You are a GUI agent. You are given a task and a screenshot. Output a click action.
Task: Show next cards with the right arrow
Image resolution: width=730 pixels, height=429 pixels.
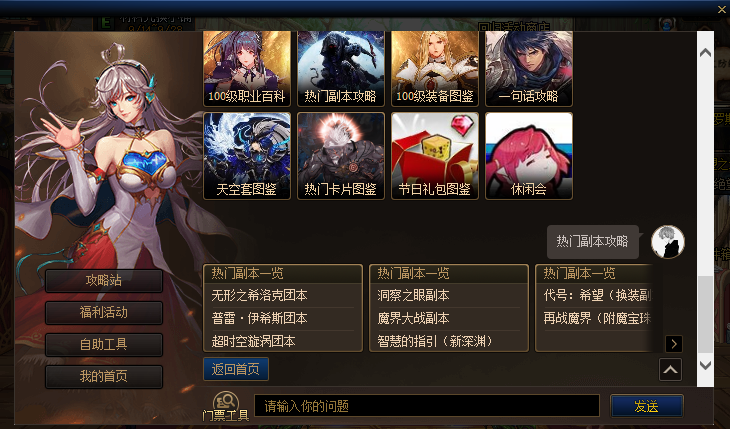(674, 344)
